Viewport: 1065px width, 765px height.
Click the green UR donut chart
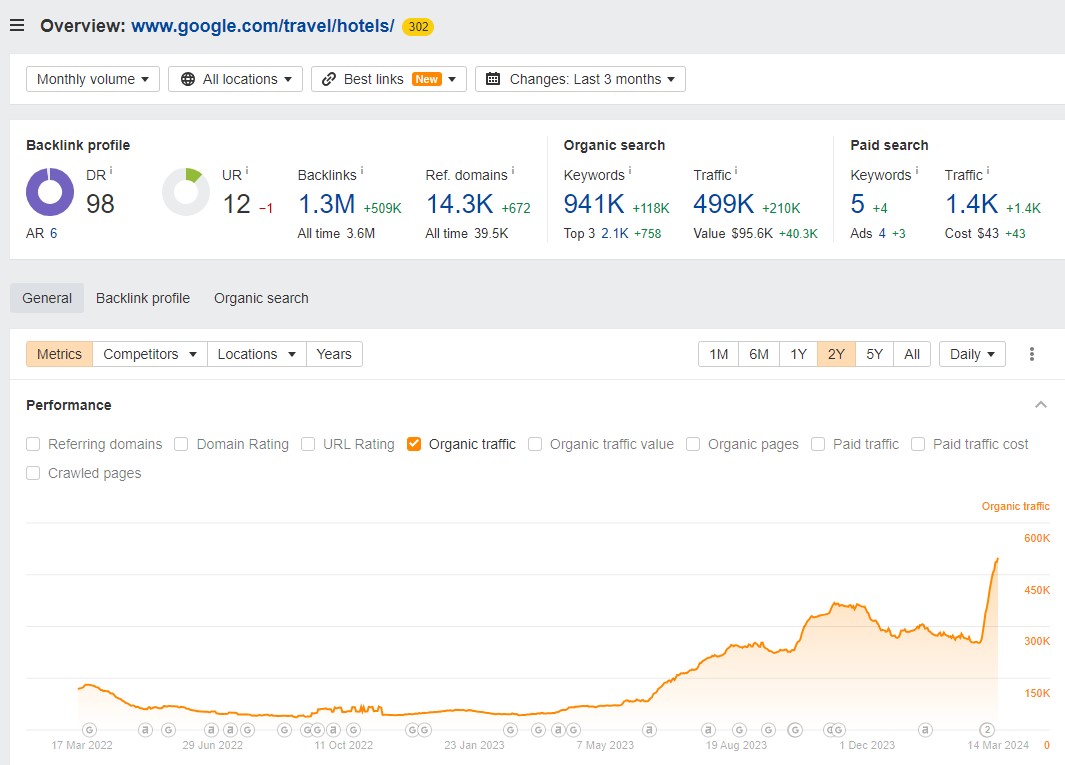tap(186, 192)
